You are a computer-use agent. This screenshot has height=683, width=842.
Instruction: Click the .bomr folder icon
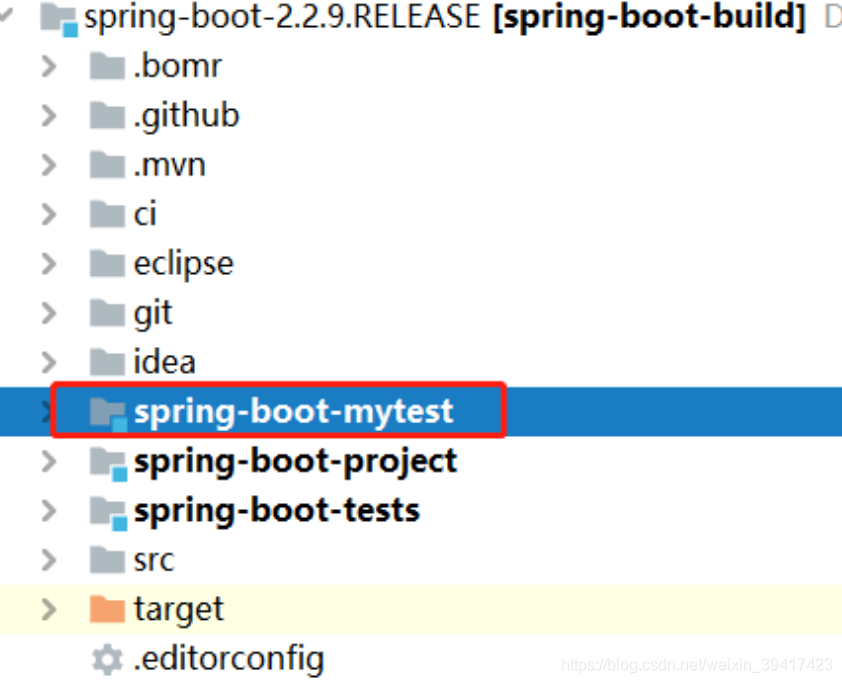tap(107, 66)
